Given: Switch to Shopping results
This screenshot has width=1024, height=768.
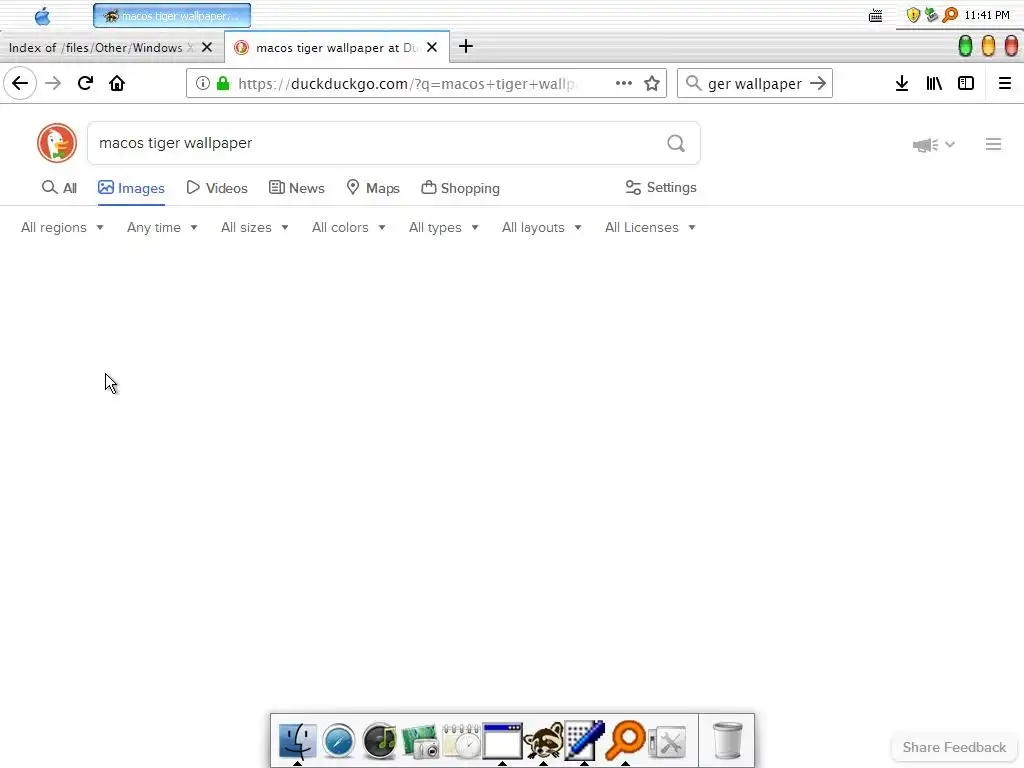Looking at the screenshot, I should (460, 188).
